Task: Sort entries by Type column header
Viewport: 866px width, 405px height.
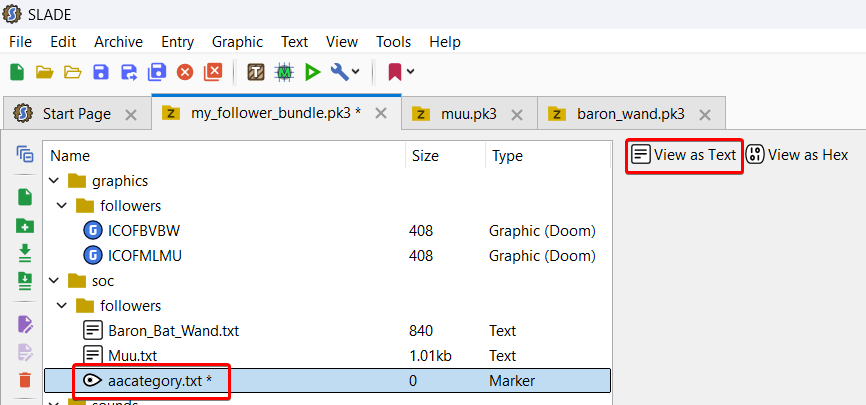Action: point(548,156)
